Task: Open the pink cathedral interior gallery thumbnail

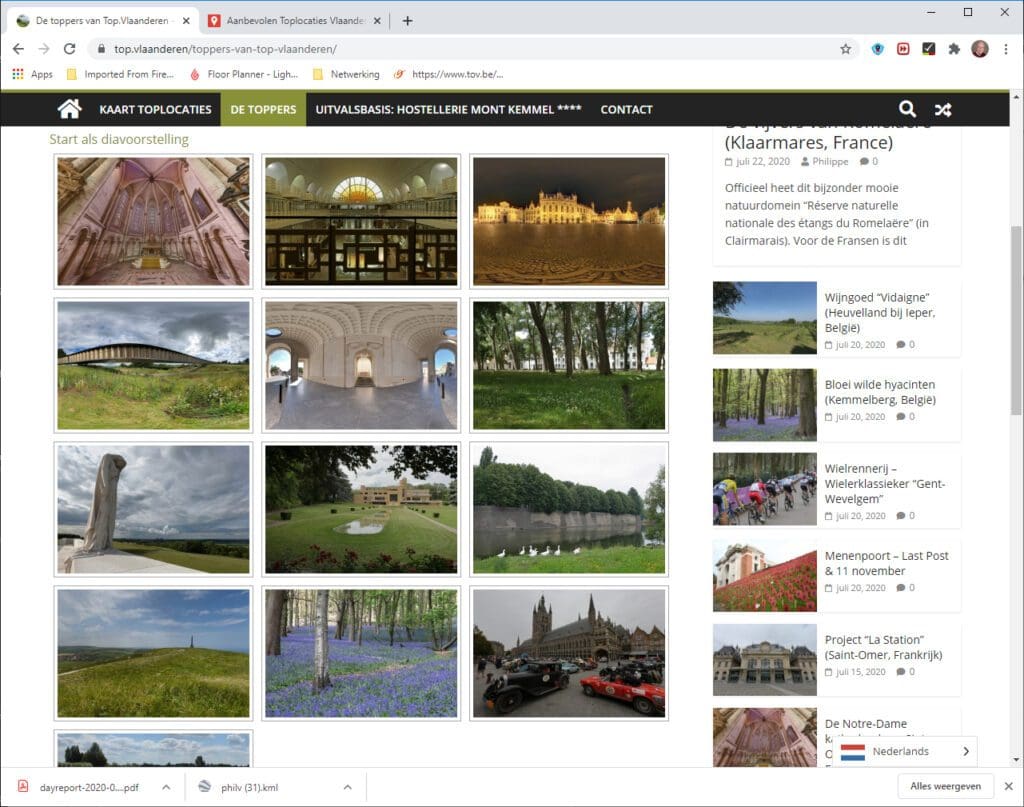Action: (x=153, y=221)
